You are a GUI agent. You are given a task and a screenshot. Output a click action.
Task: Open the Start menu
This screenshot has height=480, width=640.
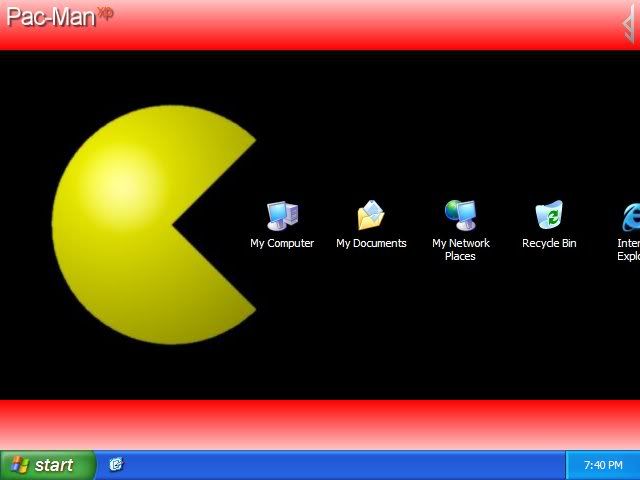coord(48,465)
